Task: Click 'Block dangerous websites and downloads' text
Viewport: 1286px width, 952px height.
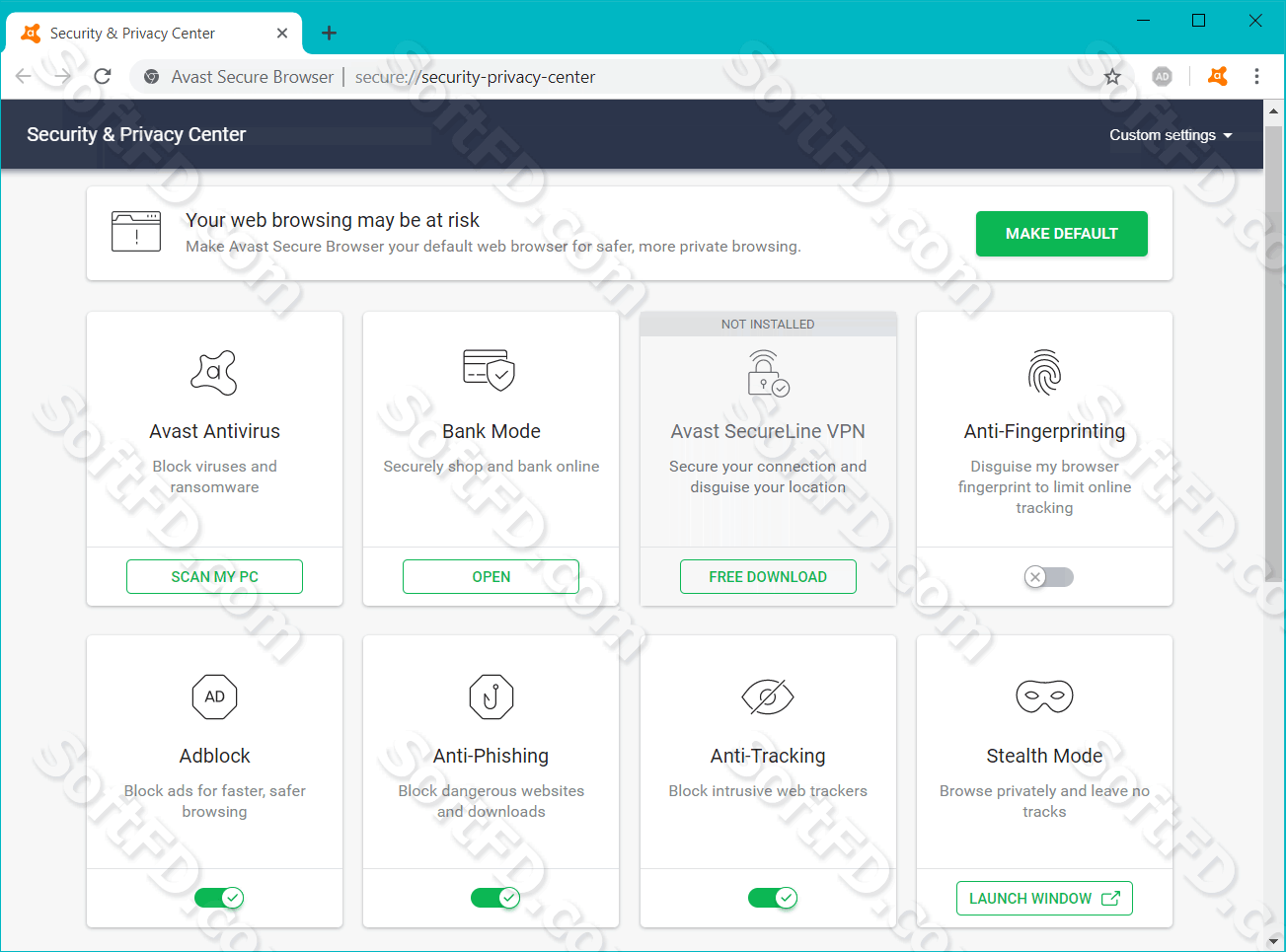Action: pos(491,801)
